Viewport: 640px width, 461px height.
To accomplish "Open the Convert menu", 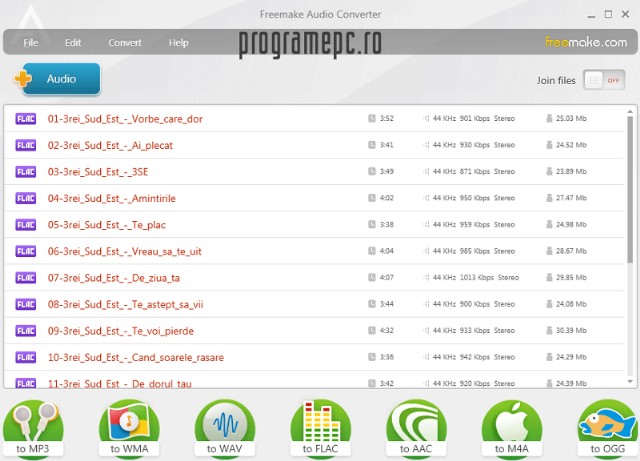I will click(x=125, y=42).
